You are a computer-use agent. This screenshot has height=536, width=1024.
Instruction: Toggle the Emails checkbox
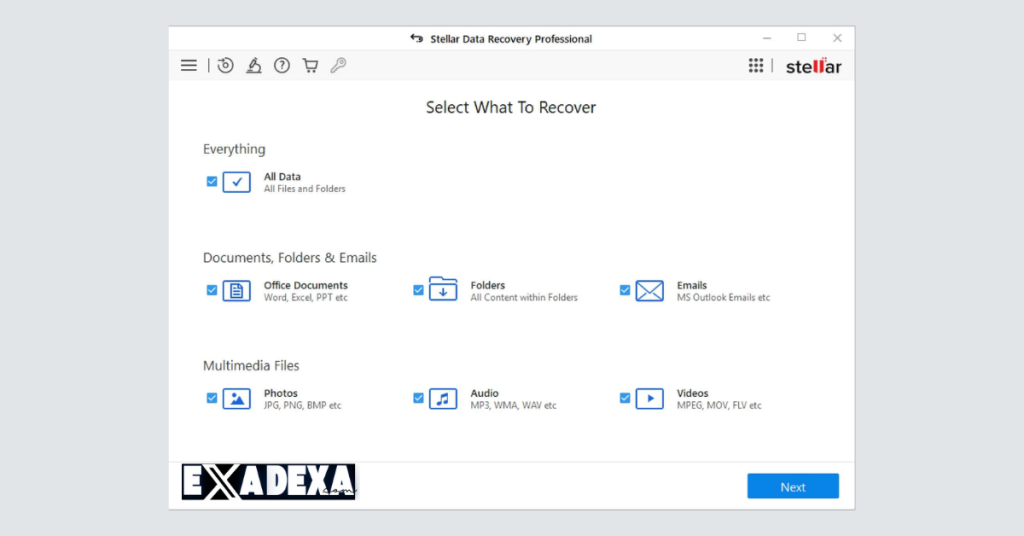[625, 290]
